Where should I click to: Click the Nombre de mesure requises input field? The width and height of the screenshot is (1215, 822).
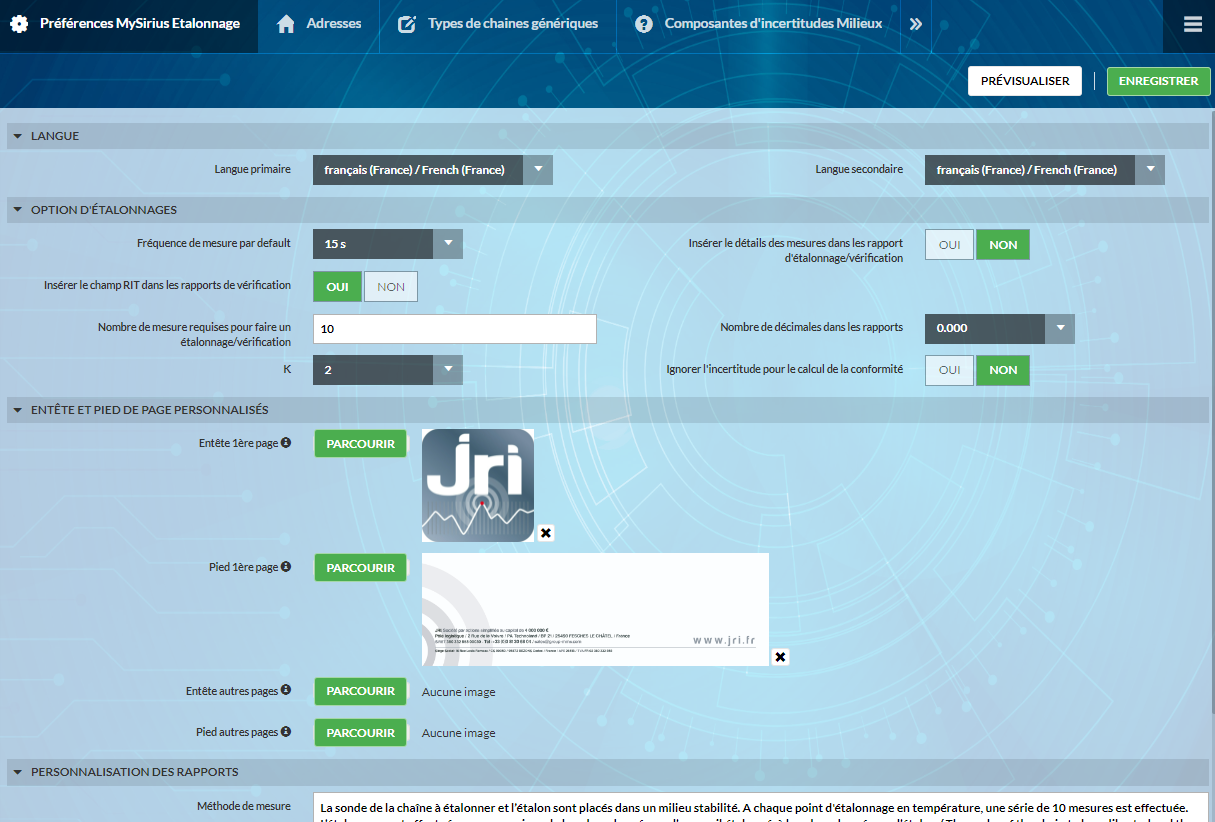tap(455, 329)
